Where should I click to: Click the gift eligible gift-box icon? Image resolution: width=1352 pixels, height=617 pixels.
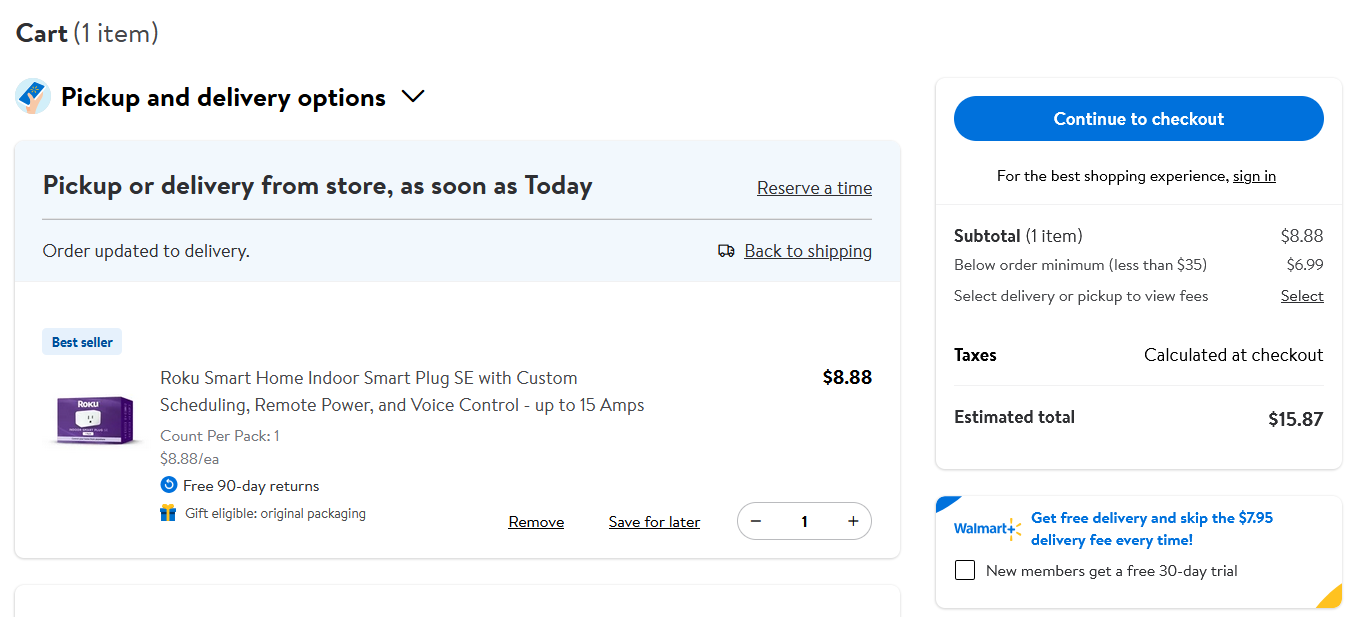[166, 513]
